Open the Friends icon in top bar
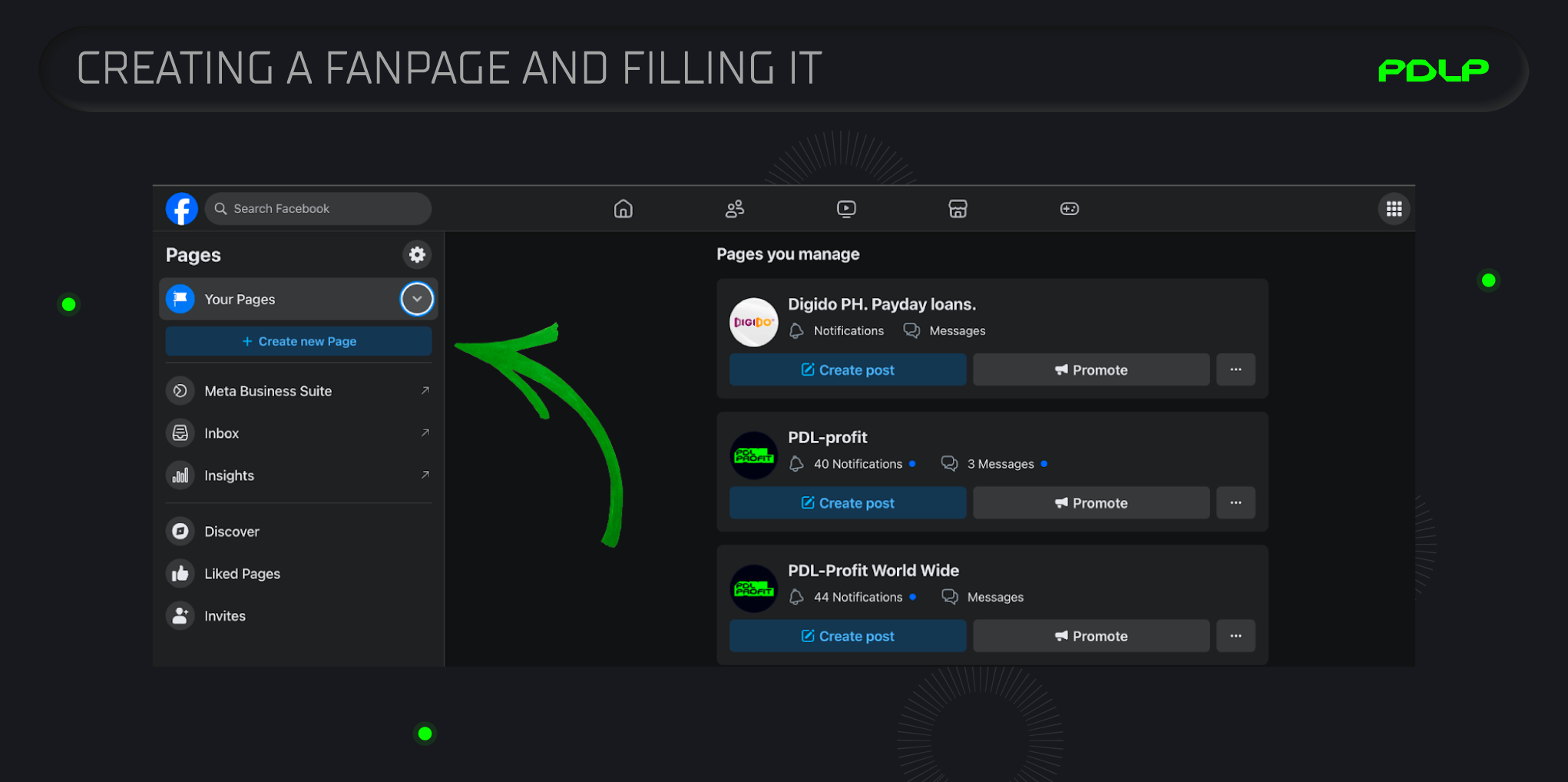 (x=735, y=209)
